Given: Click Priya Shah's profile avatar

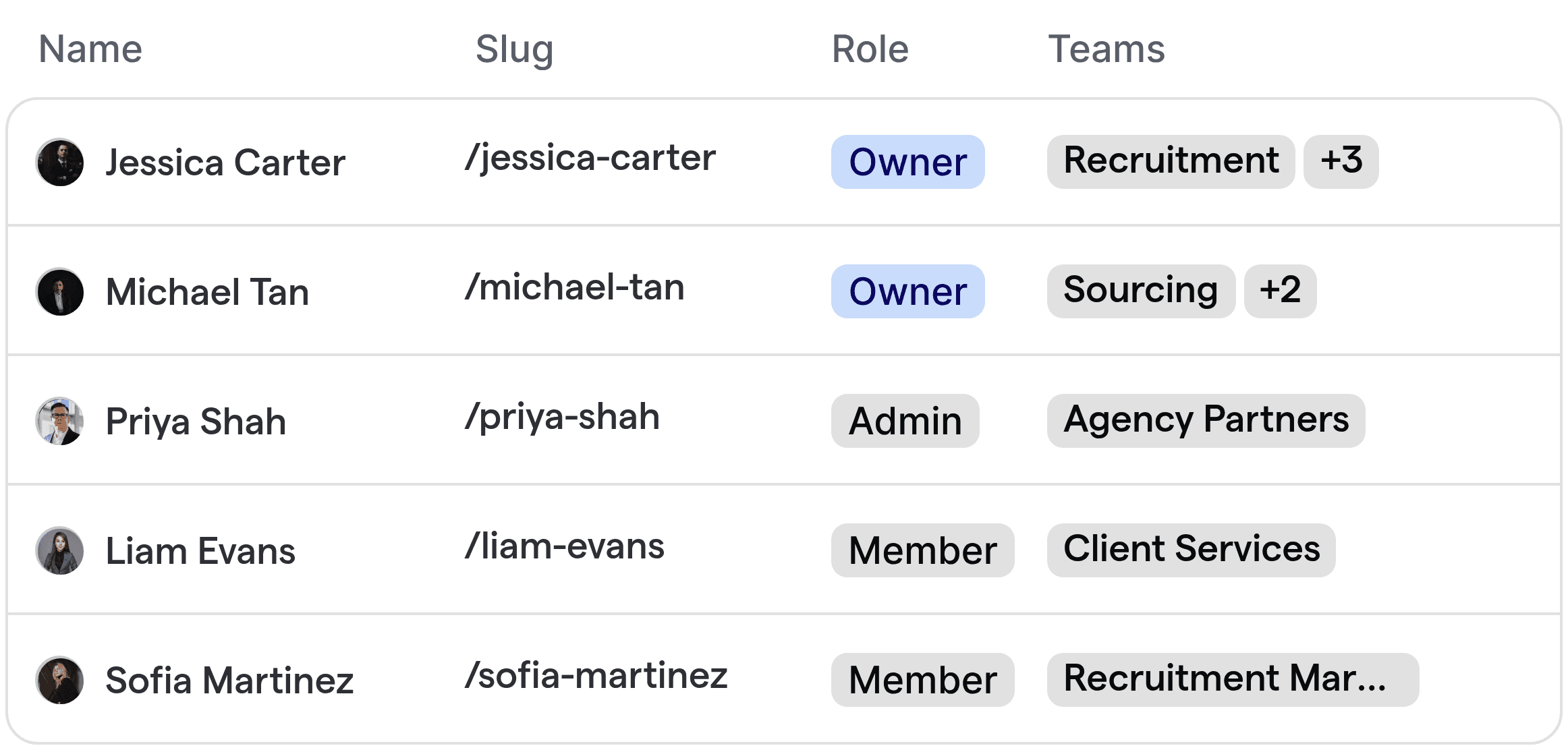Looking at the screenshot, I should [59, 421].
